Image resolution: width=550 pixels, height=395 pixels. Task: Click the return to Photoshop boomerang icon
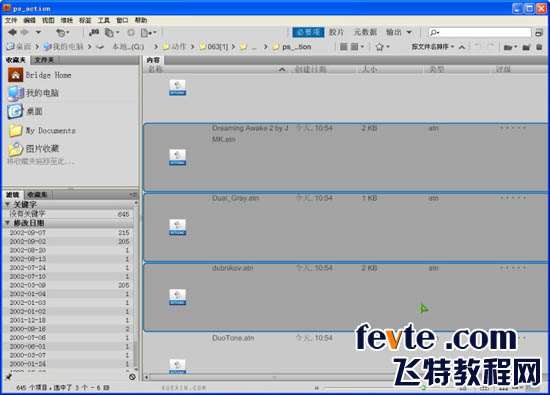click(x=62, y=33)
